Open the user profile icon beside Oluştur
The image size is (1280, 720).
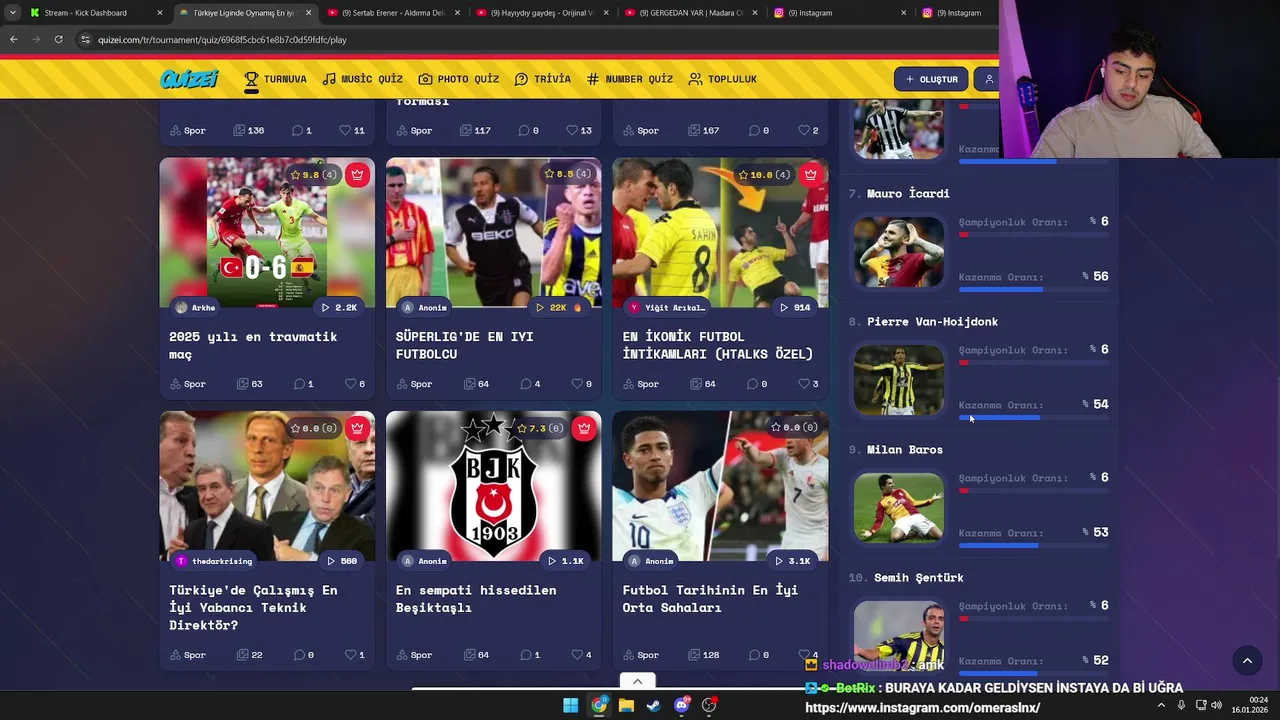[x=989, y=79]
